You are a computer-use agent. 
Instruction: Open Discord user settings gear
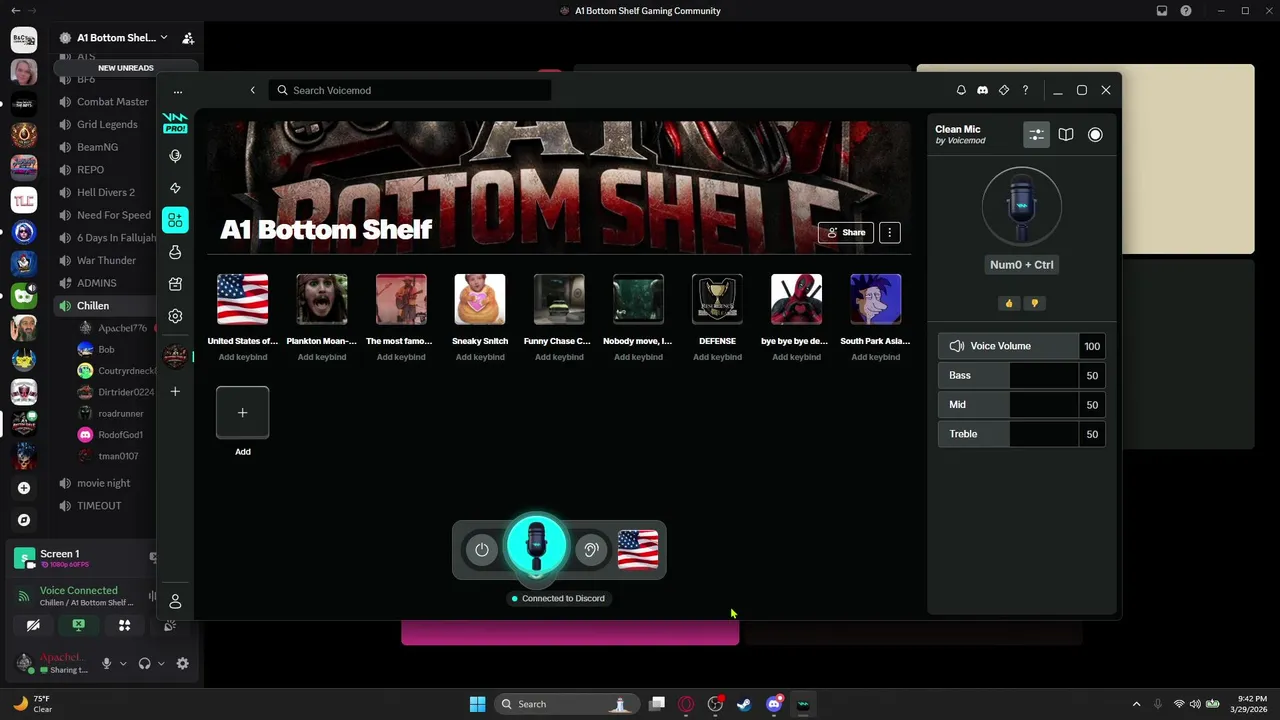click(x=182, y=663)
